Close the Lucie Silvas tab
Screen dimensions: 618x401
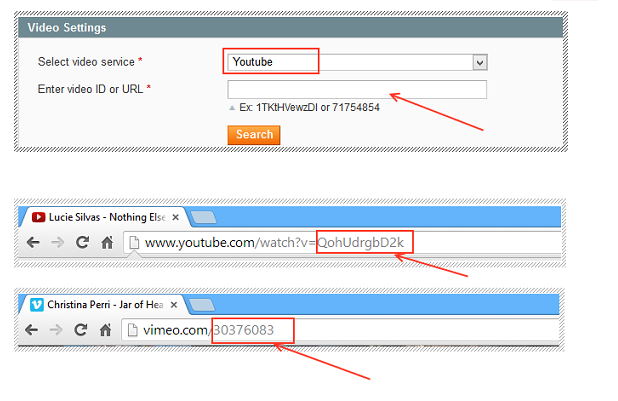tap(177, 217)
